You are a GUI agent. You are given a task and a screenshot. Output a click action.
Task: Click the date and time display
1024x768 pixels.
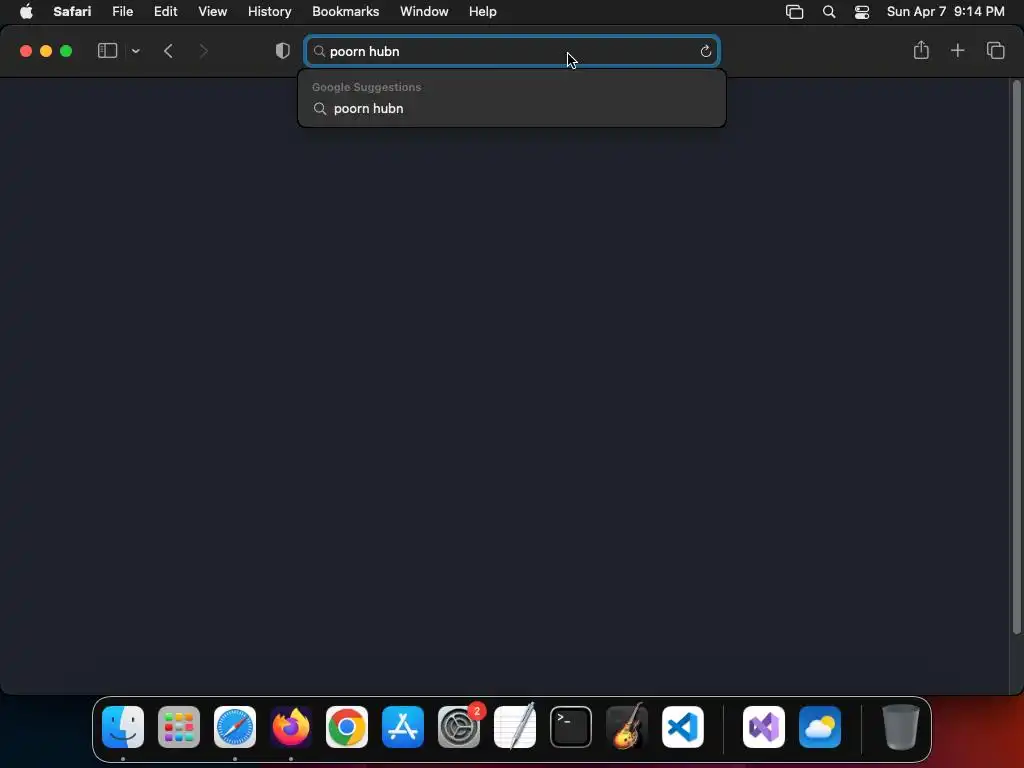(x=945, y=12)
